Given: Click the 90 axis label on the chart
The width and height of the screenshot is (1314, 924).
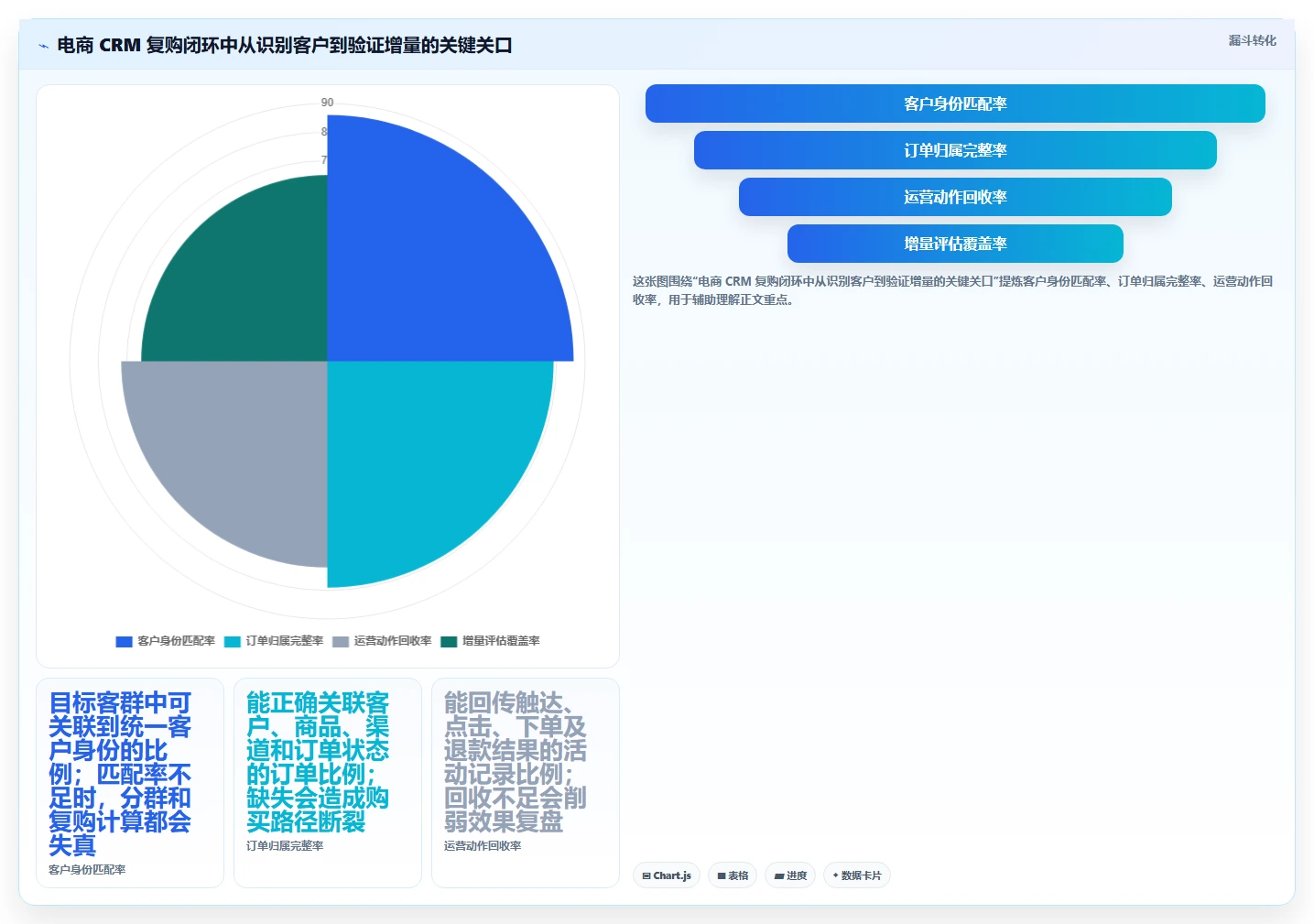Looking at the screenshot, I should pos(327,103).
